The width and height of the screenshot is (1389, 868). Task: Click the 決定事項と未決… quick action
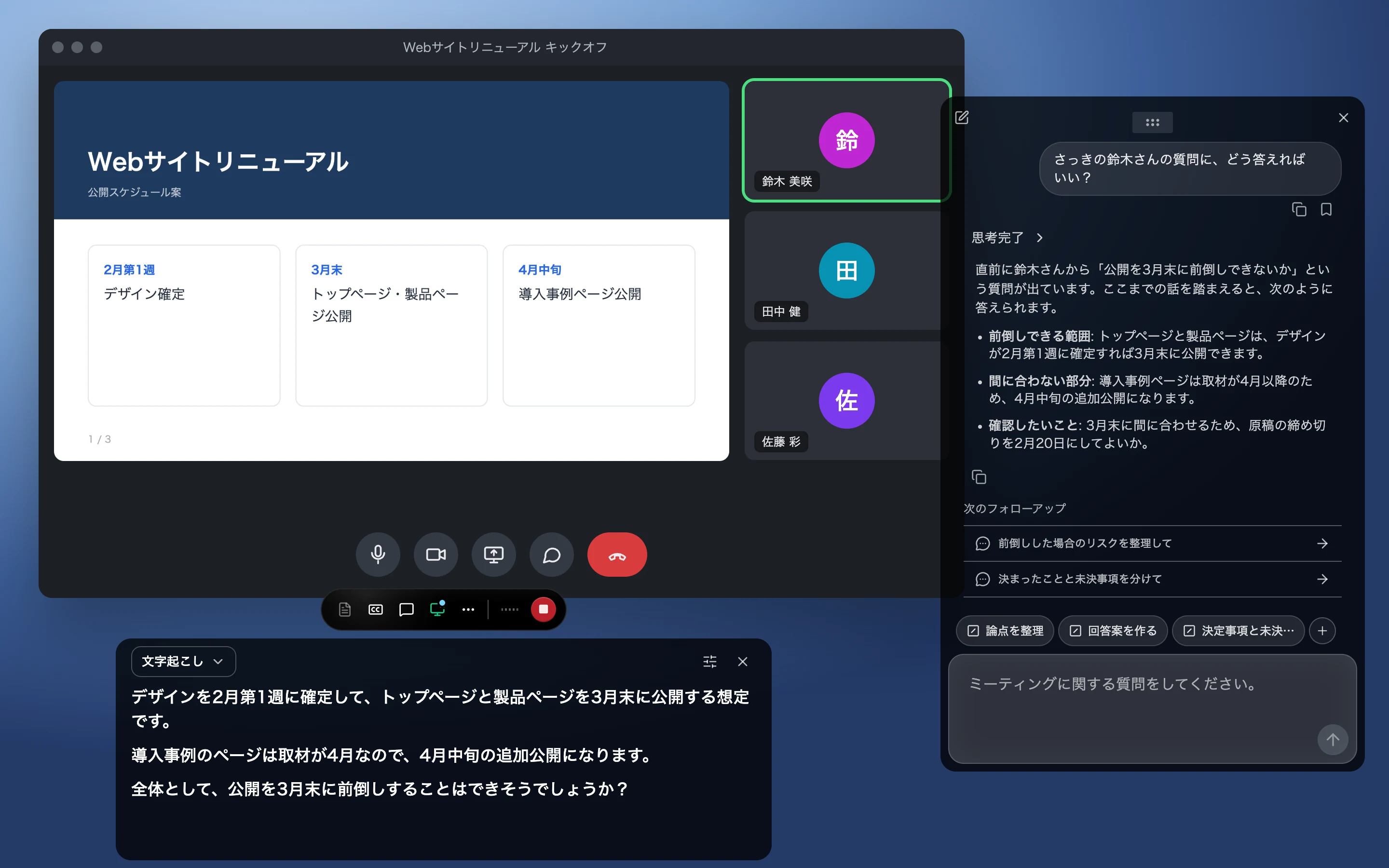tap(1238, 631)
